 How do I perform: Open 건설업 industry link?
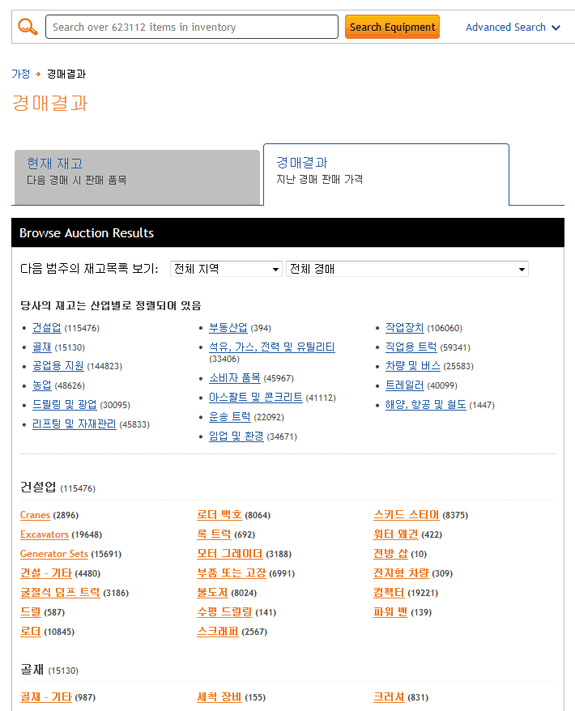[46, 327]
